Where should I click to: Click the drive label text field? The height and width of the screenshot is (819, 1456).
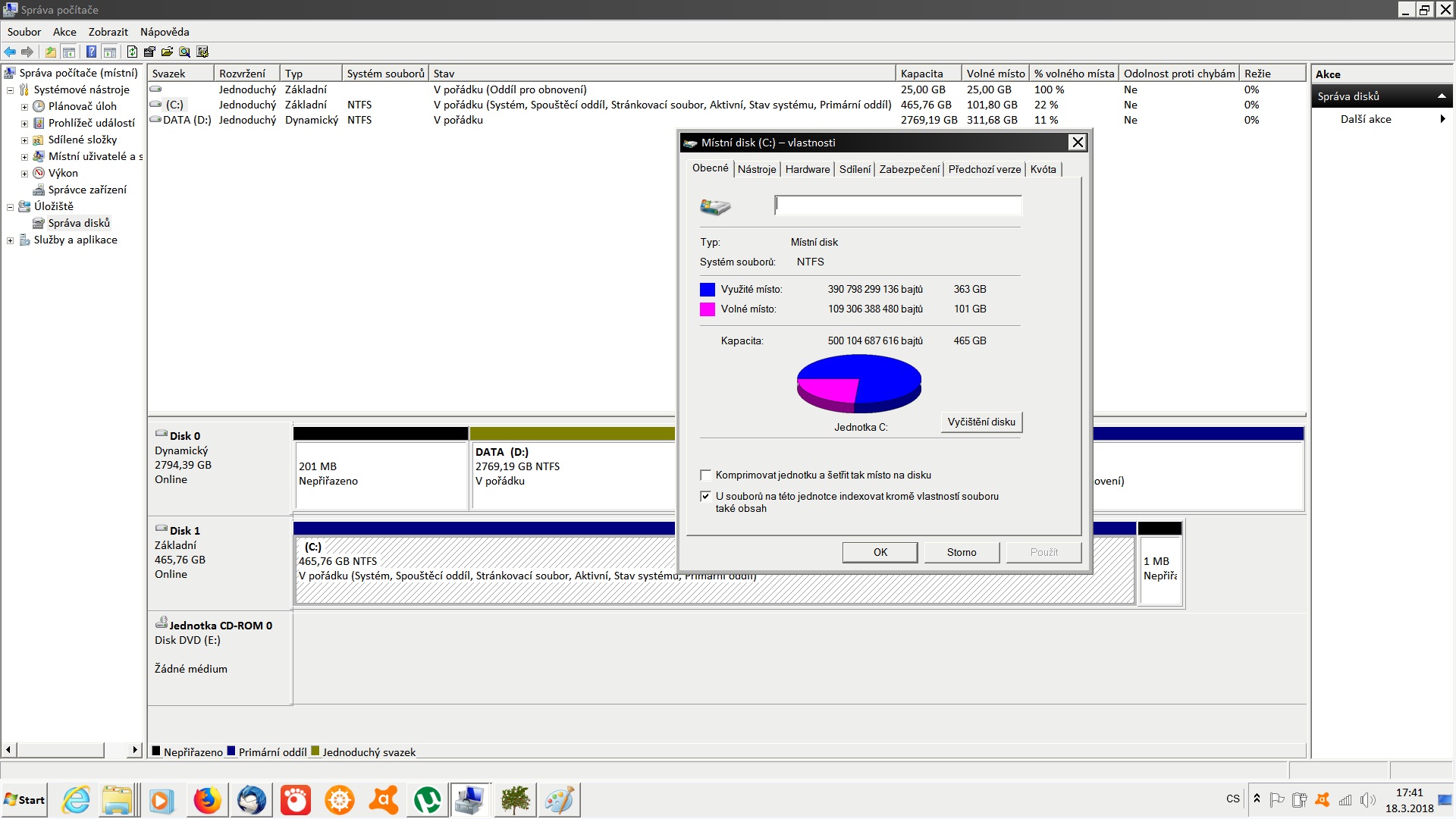point(898,206)
